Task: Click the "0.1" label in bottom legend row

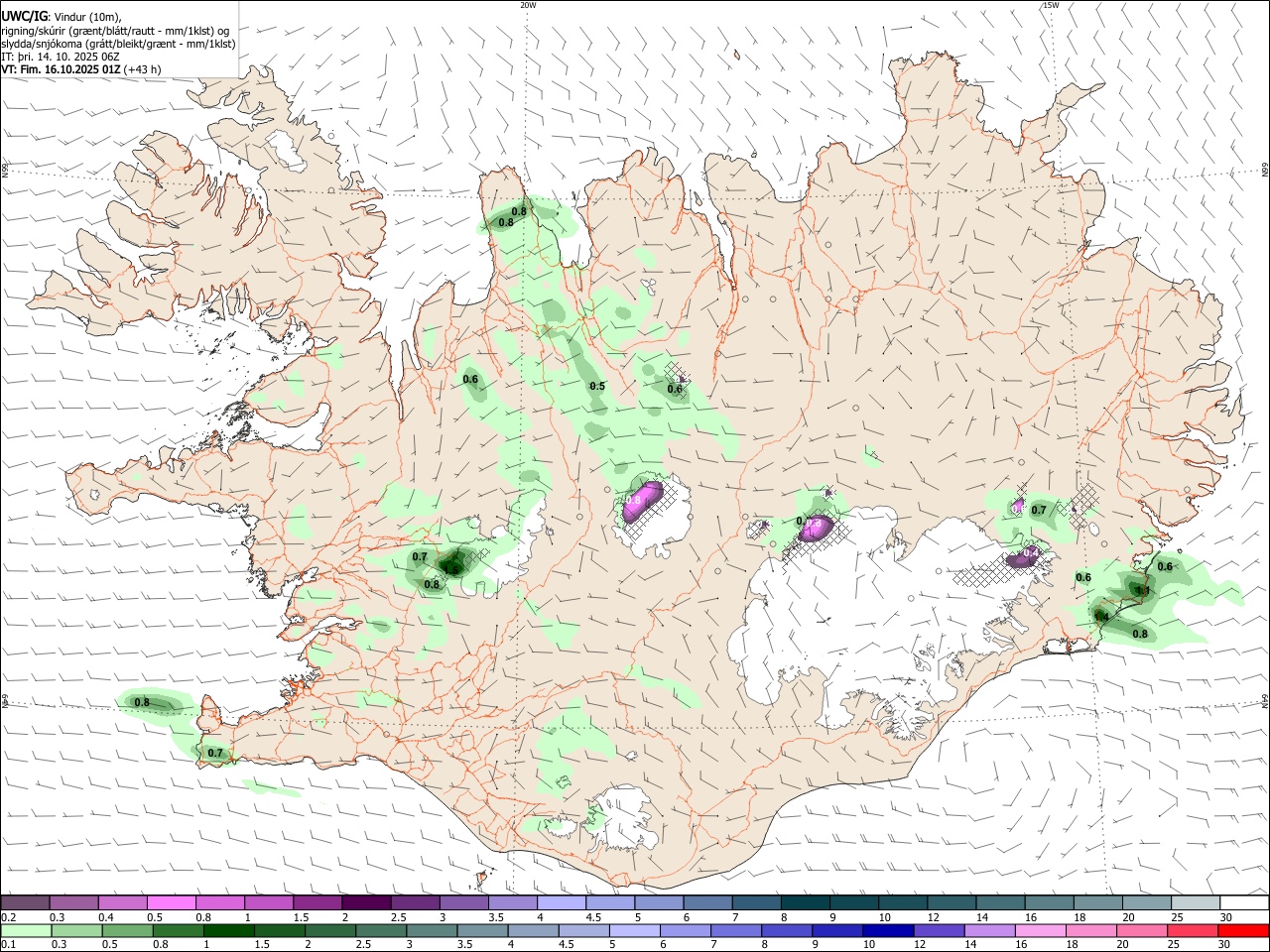Action: (8, 945)
